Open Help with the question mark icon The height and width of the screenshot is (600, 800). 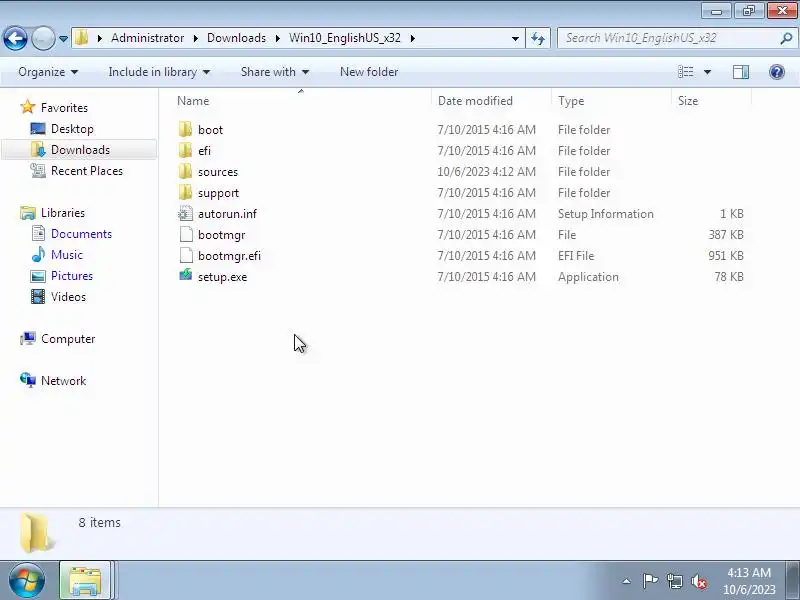pyautogui.click(x=777, y=72)
